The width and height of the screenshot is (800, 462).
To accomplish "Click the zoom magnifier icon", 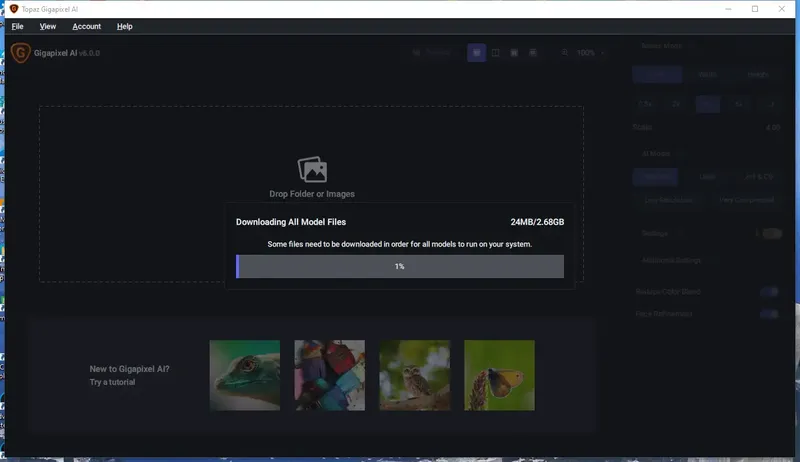I will tap(565, 53).
